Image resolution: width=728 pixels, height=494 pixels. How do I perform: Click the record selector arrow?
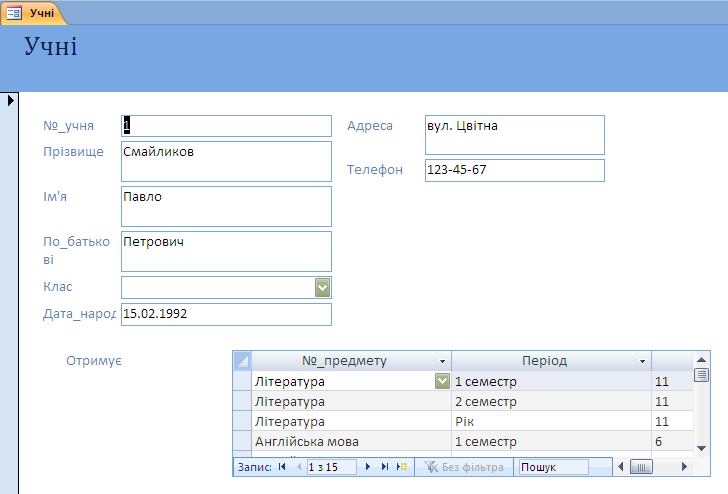pos(11,100)
